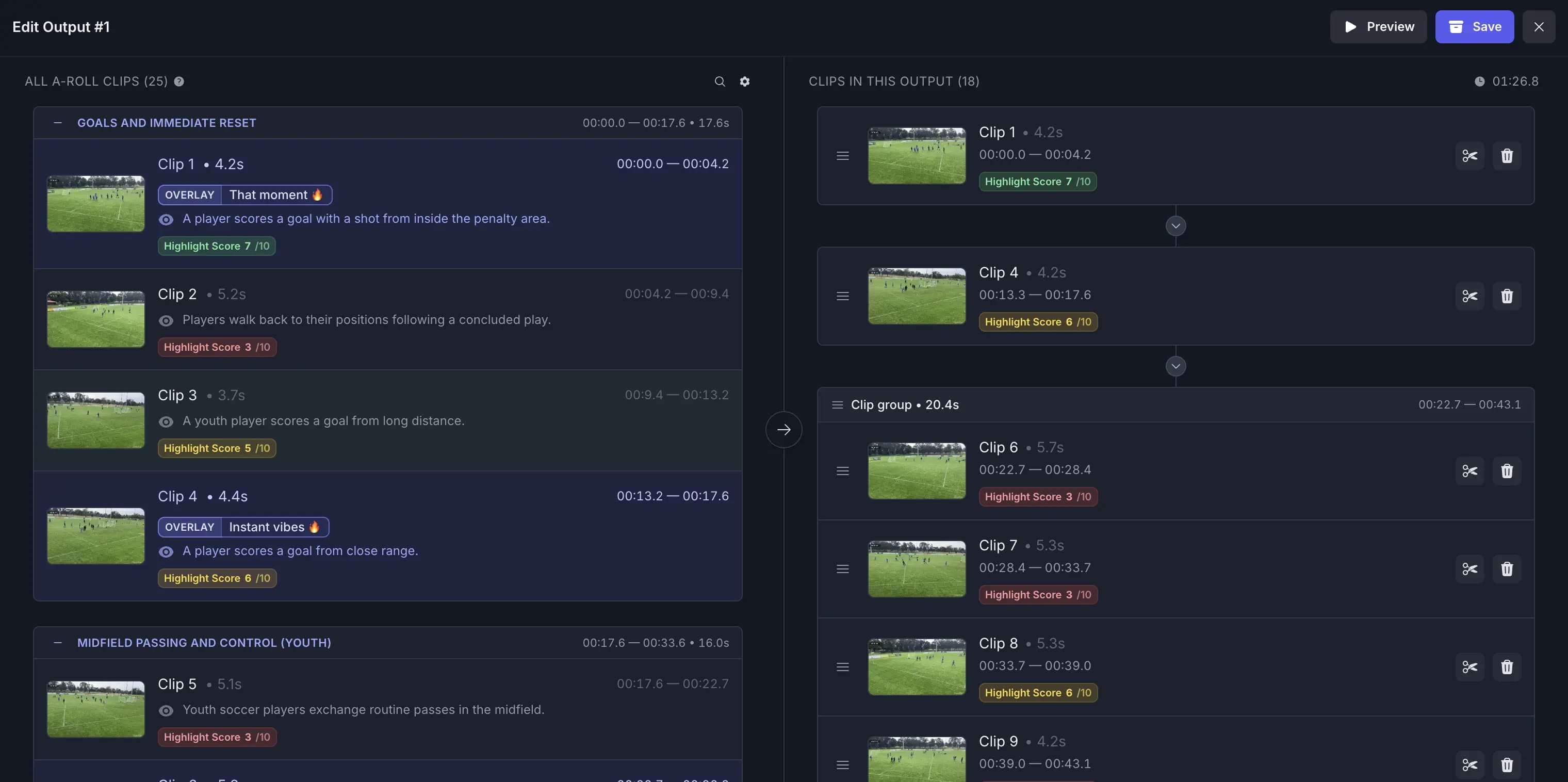Delete Clip 1 from output
This screenshot has height=782, width=1568.
click(x=1507, y=156)
